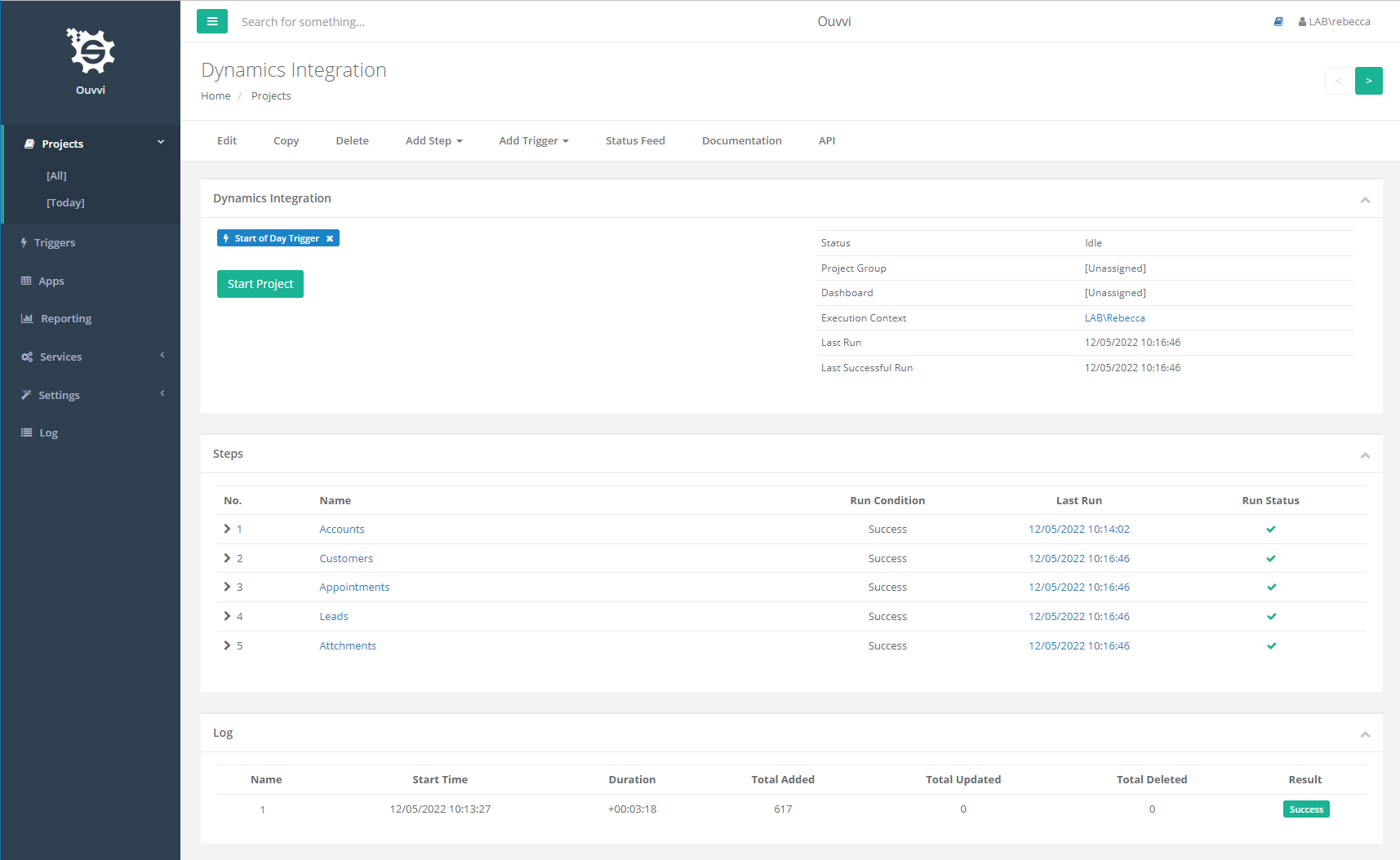Click the Success result badge
Viewport: 1400px width, 860px height.
pyautogui.click(x=1306, y=809)
